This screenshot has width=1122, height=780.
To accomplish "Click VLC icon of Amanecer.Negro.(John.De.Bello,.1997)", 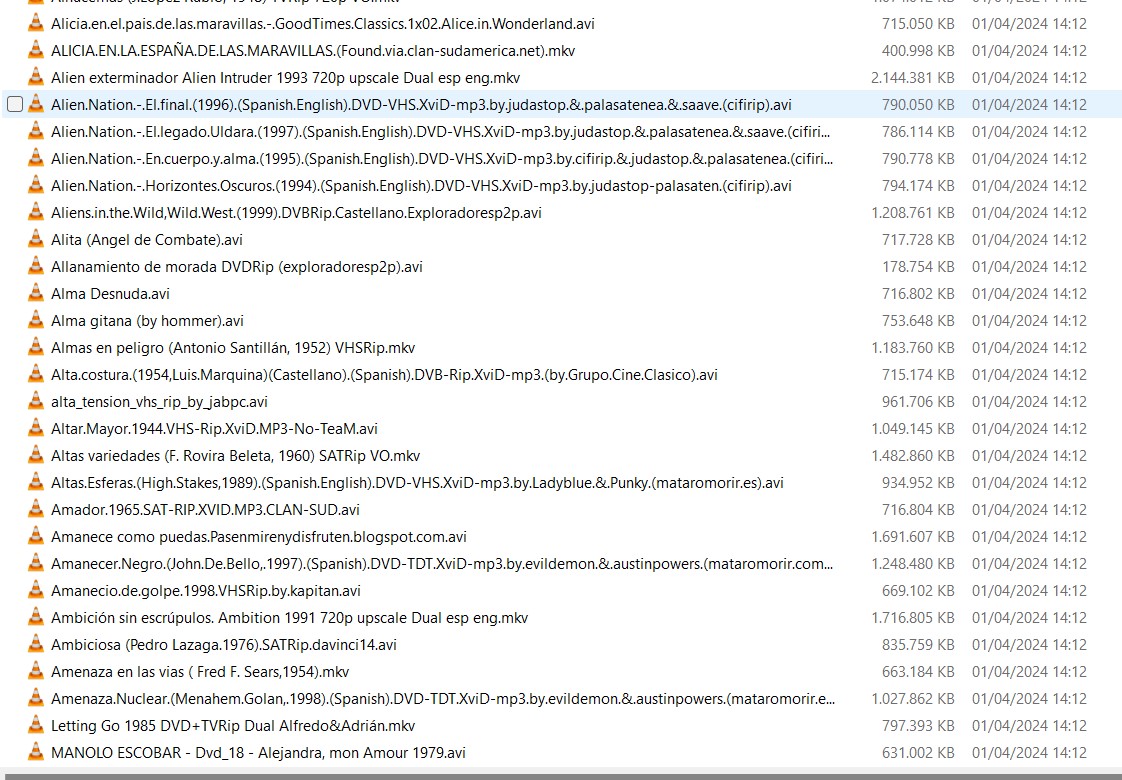I will 35,564.
